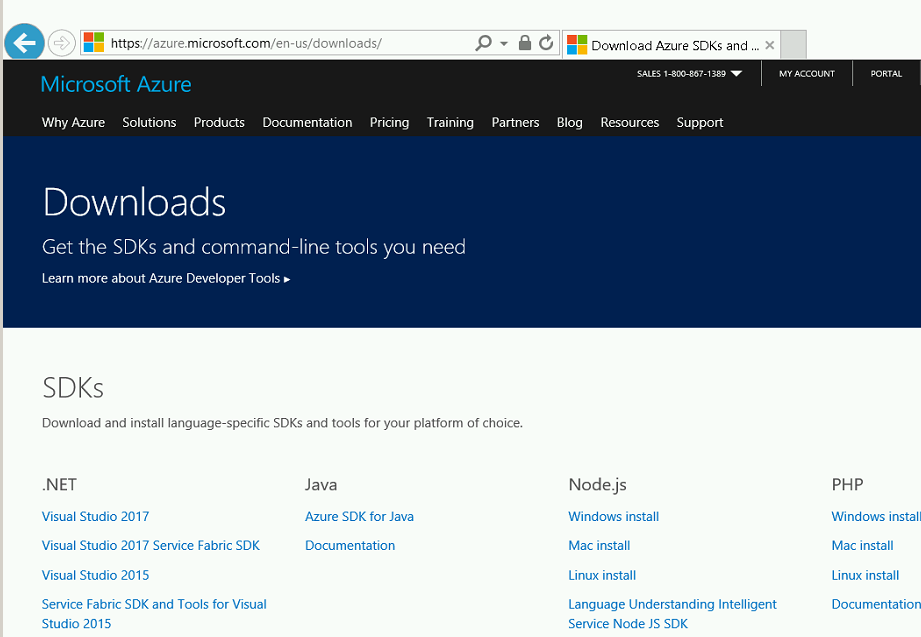Open the PHP Documentation link
The width and height of the screenshot is (921, 637).
click(x=876, y=604)
